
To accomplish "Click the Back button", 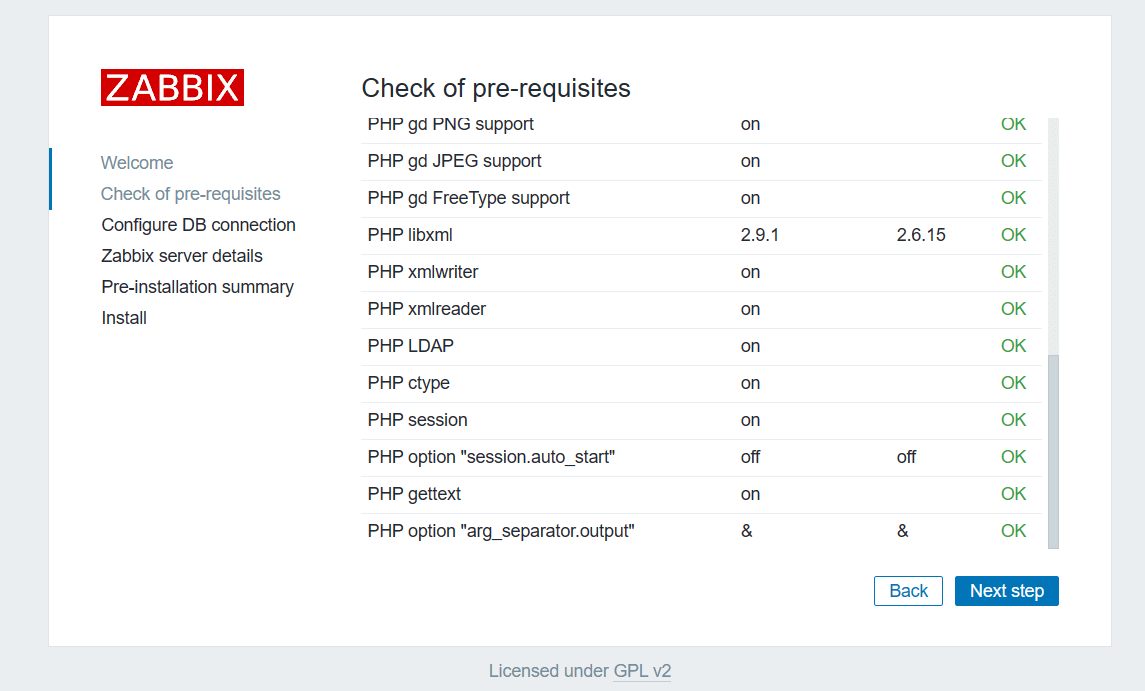I will (908, 591).
